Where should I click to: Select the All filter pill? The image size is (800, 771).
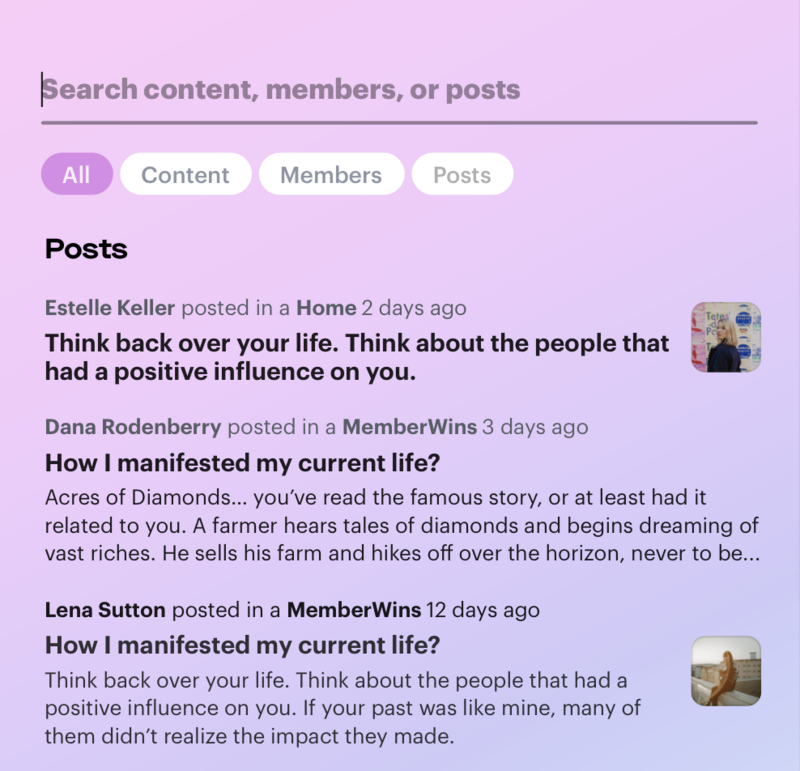76,174
